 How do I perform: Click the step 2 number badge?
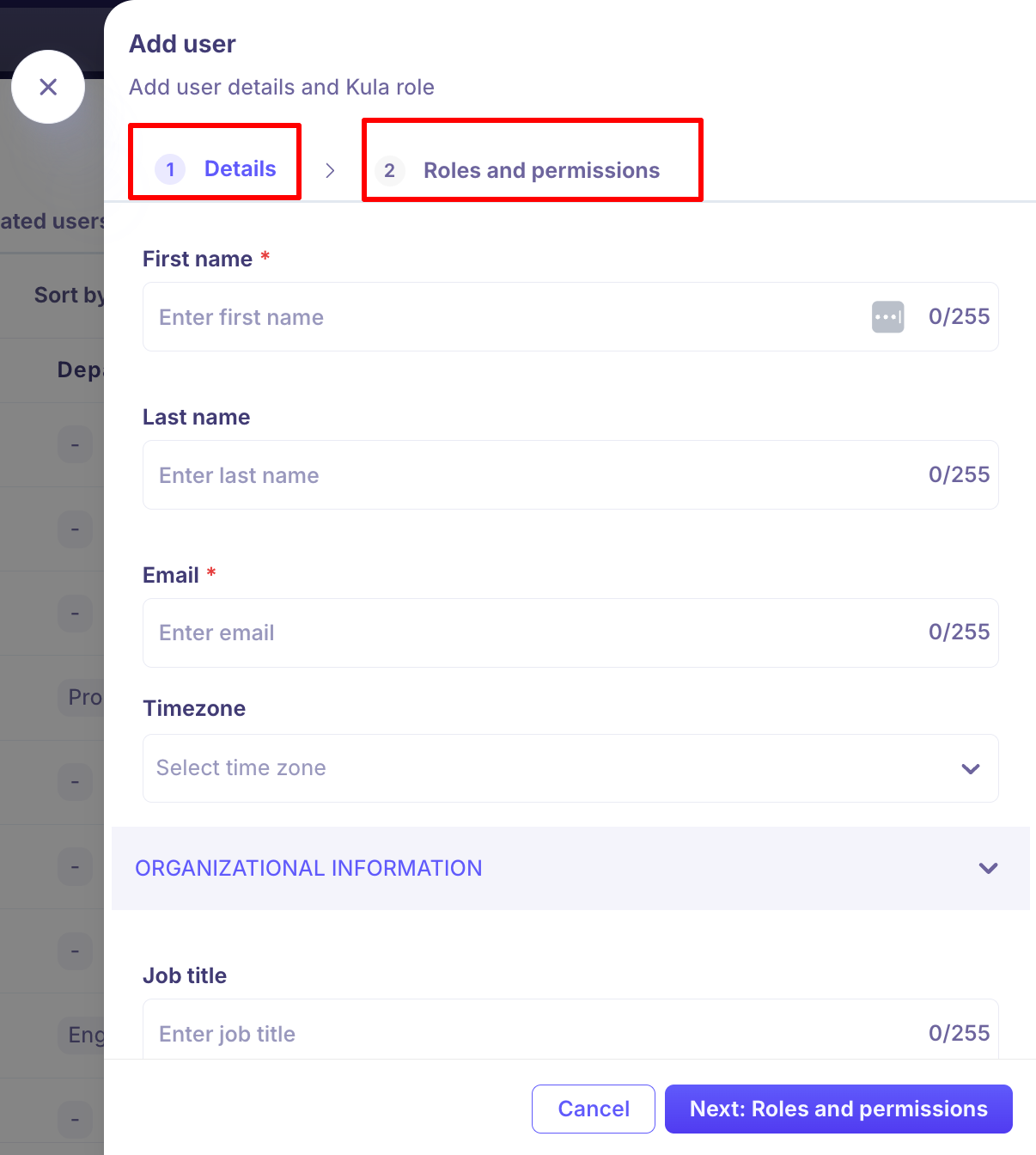pyautogui.click(x=389, y=171)
